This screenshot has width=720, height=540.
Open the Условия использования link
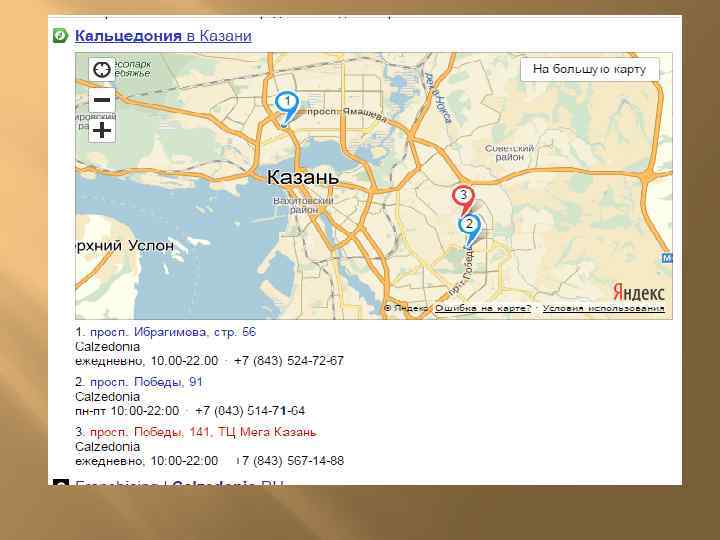603,308
